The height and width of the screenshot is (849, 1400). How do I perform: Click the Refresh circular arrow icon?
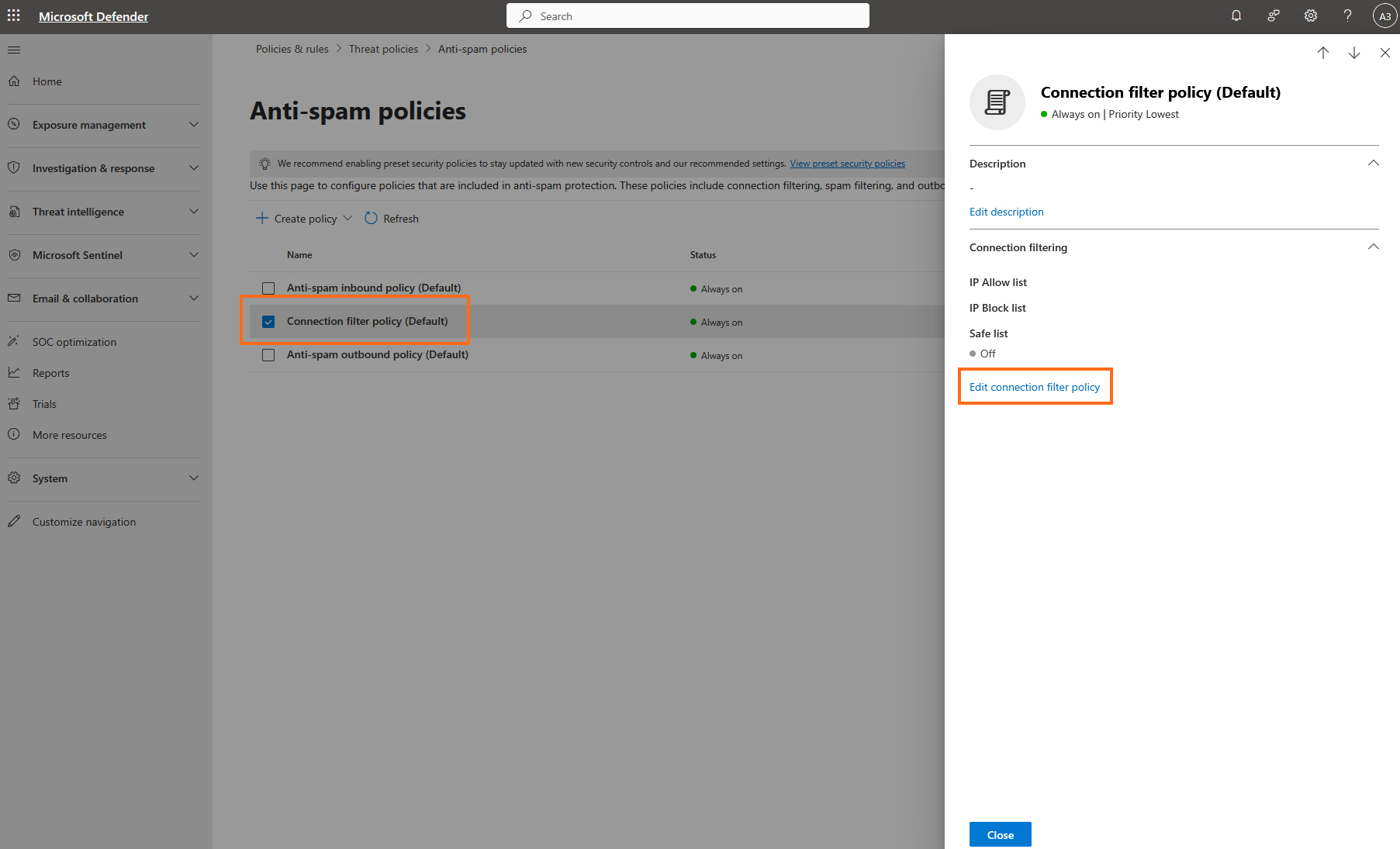point(371,218)
